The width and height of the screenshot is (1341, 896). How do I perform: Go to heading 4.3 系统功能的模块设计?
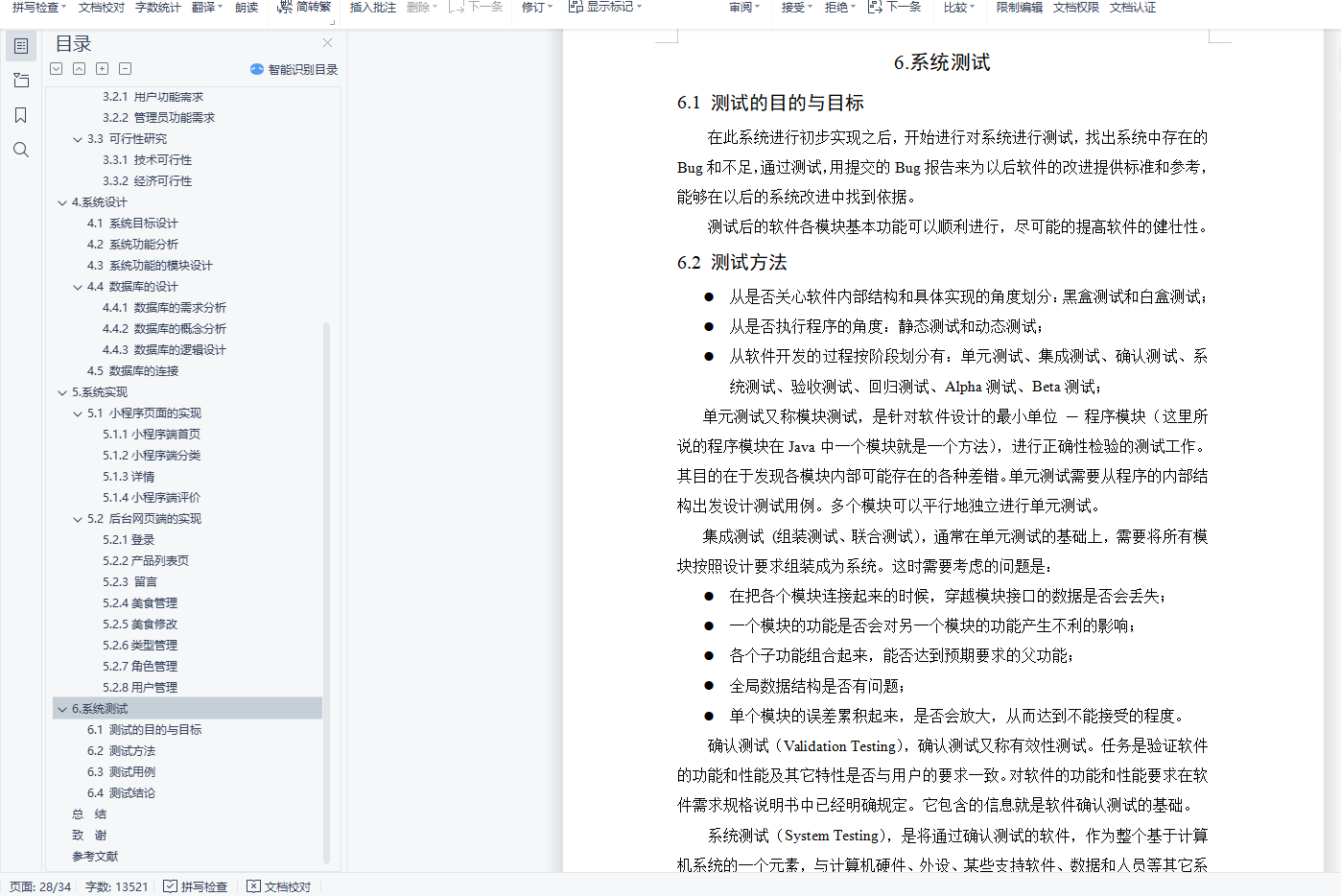pos(150,266)
